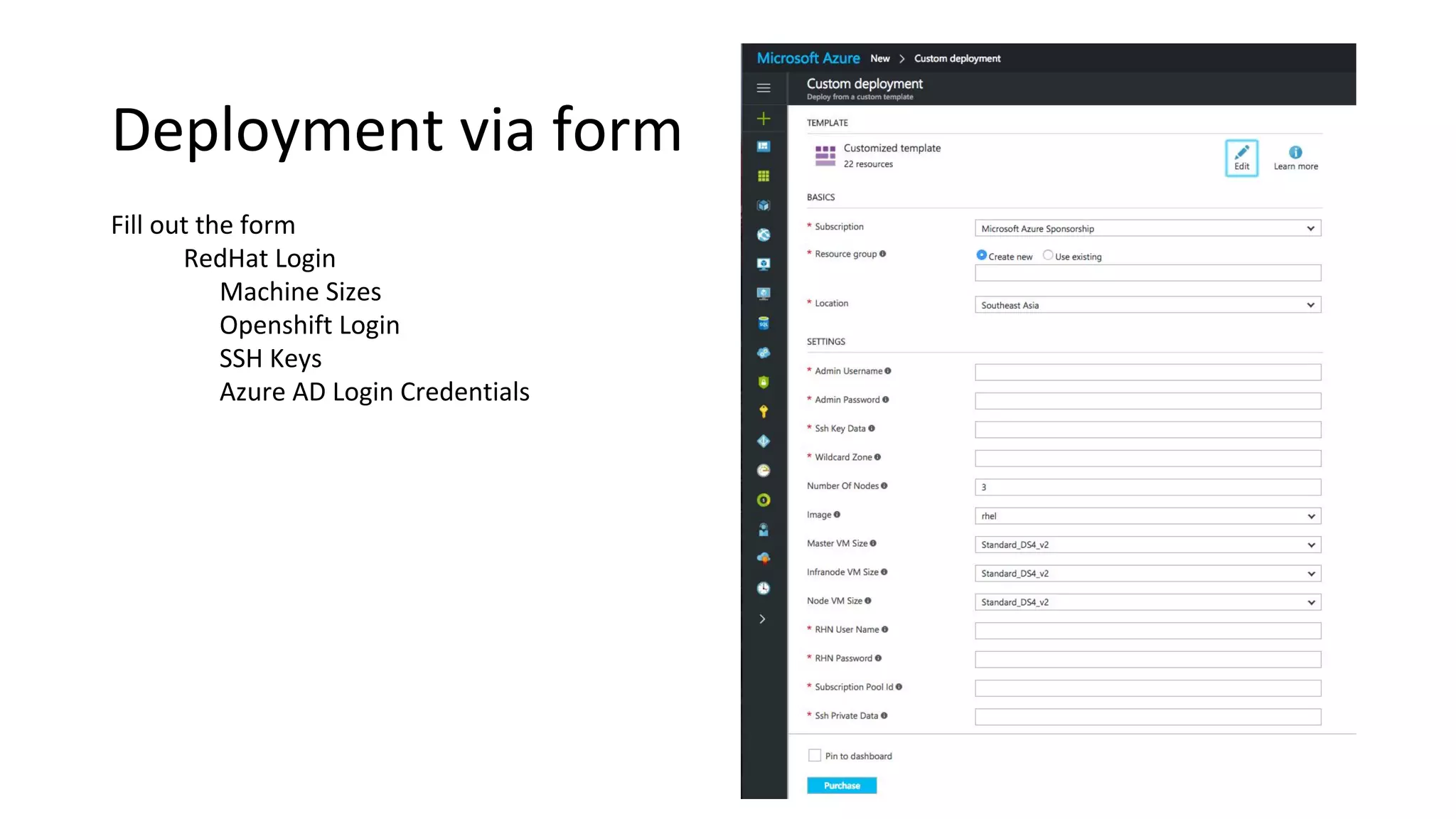Open Monitor gauge icon in sidebar
The width and height of the screenshot is (1456, 819).
[x=764, y=471]
